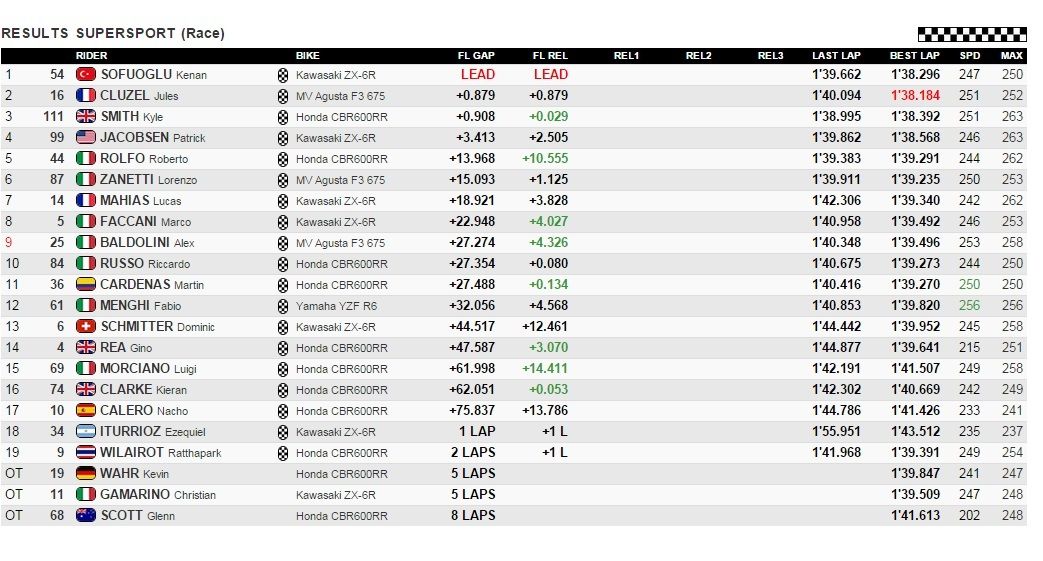Image resolution: width=1043 pixels, height=561 pixels.
Task: Click the Argentine flag beside ITURRIOZ
Action: pyautogui.click(x=86, y=432)
